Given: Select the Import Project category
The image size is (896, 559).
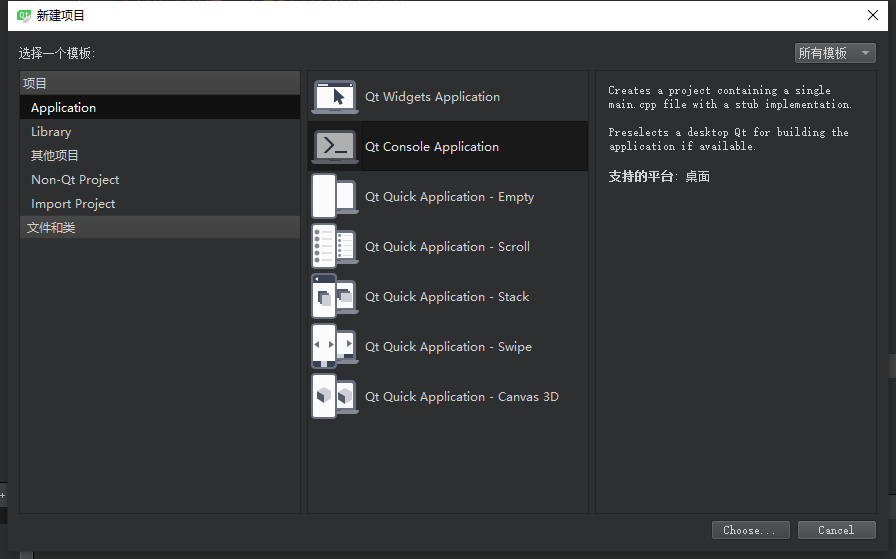Looking at the screenshot, I should pos(160,203).
